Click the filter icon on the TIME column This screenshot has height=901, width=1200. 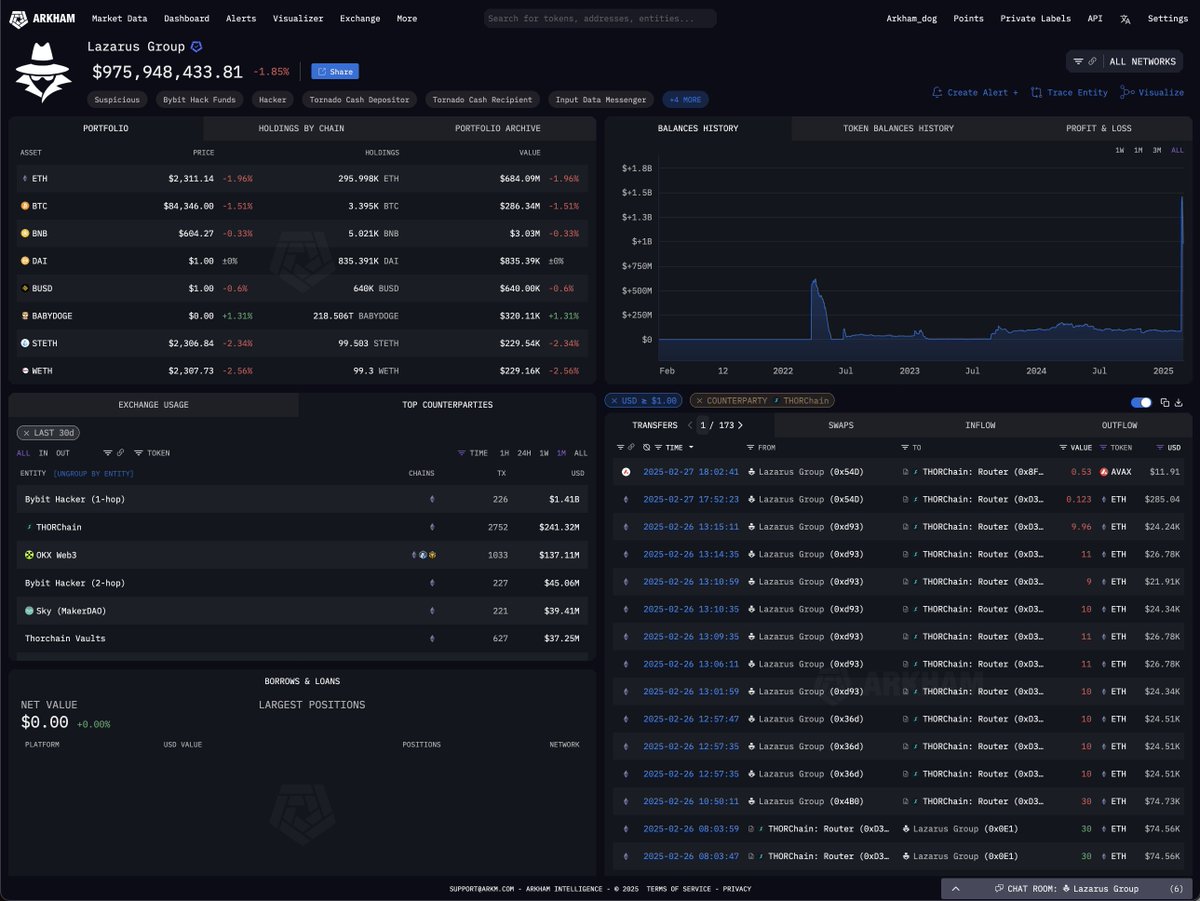coord(657,447)
